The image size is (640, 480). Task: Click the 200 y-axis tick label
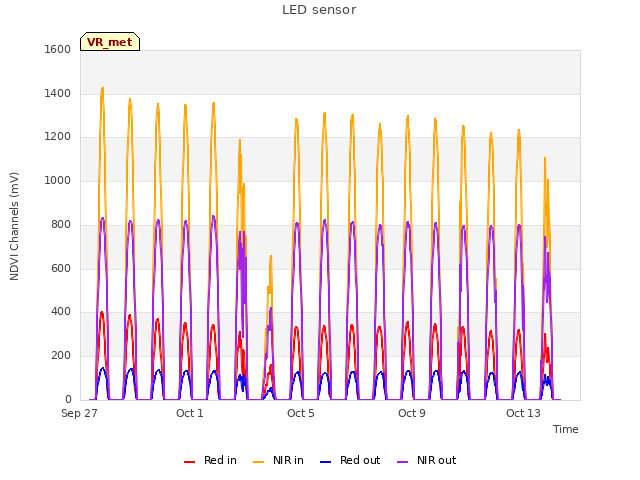(x=61, y=356)
